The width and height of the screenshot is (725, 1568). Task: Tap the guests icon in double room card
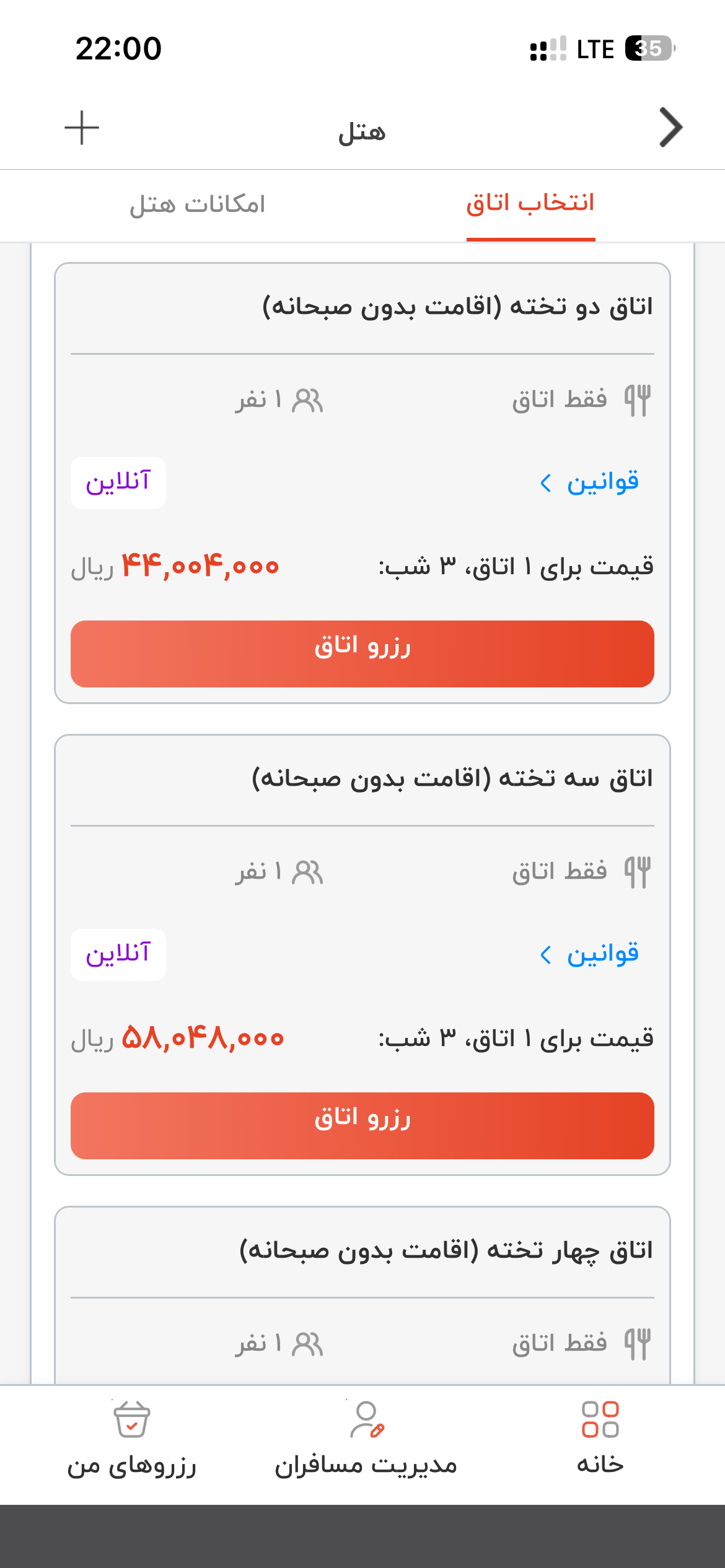(x=307, y=401)
